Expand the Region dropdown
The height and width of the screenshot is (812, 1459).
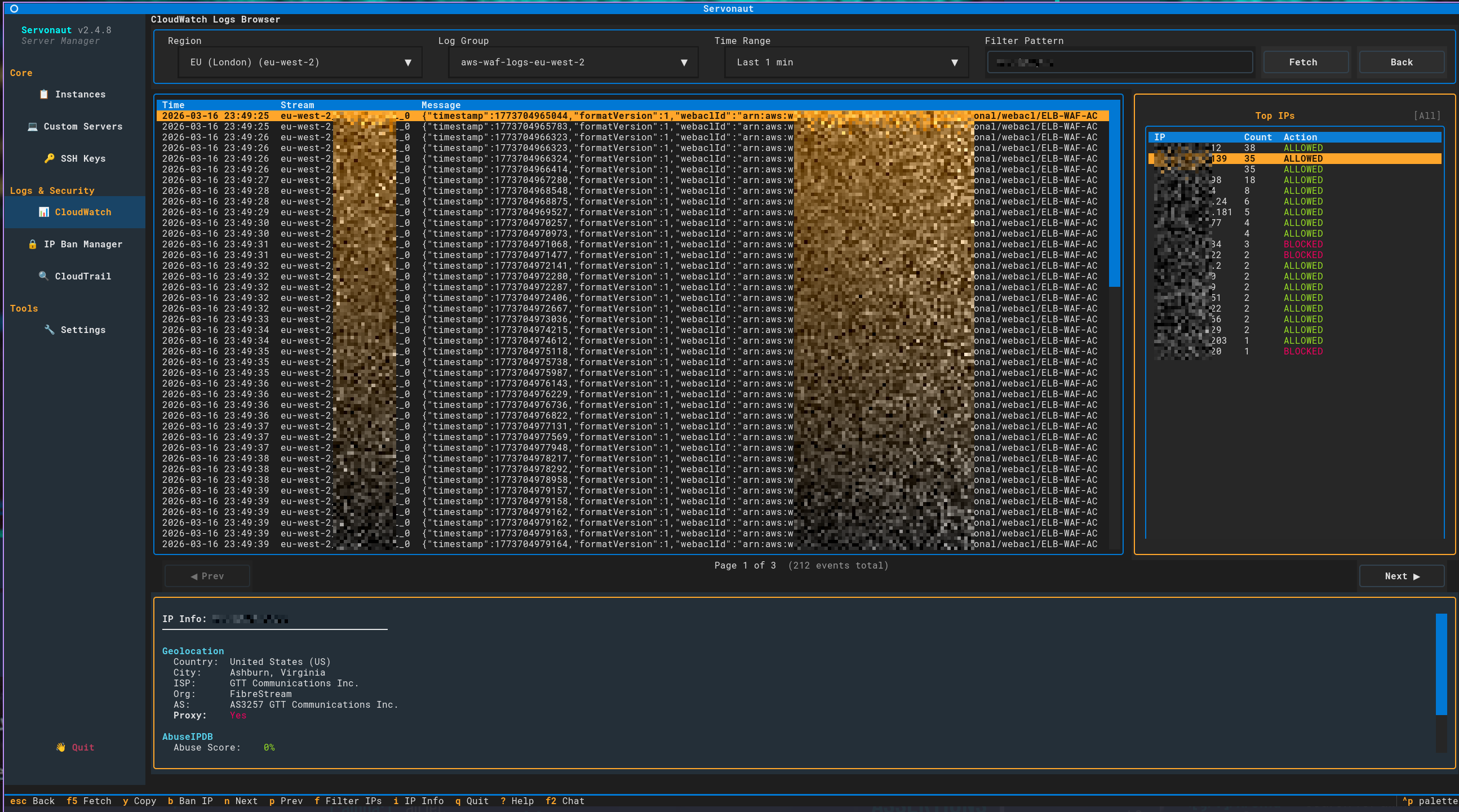pyautogui.click(x=300, y=63)
